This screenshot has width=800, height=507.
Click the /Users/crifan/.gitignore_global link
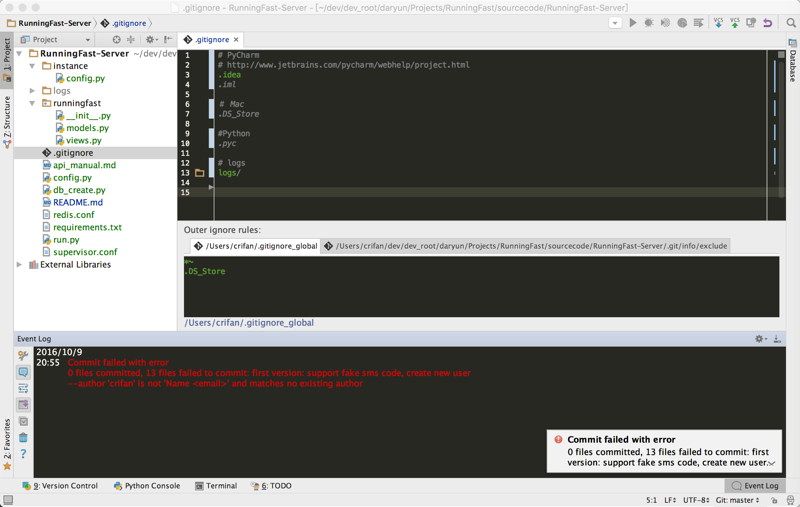pos(249,322)
